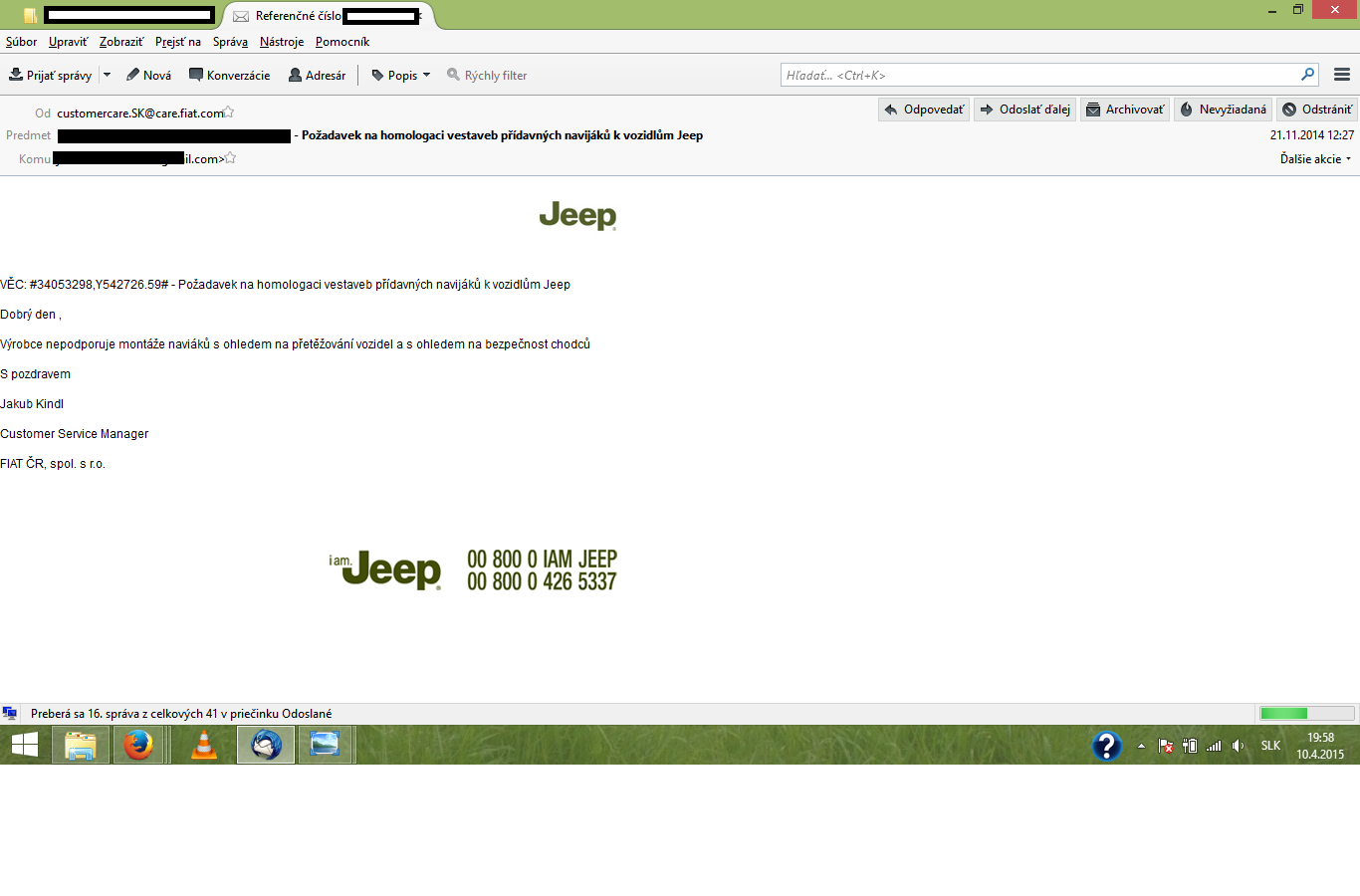
Task: Mark the message as Nevyžiadaná junk
Action: coord(1223,110)
